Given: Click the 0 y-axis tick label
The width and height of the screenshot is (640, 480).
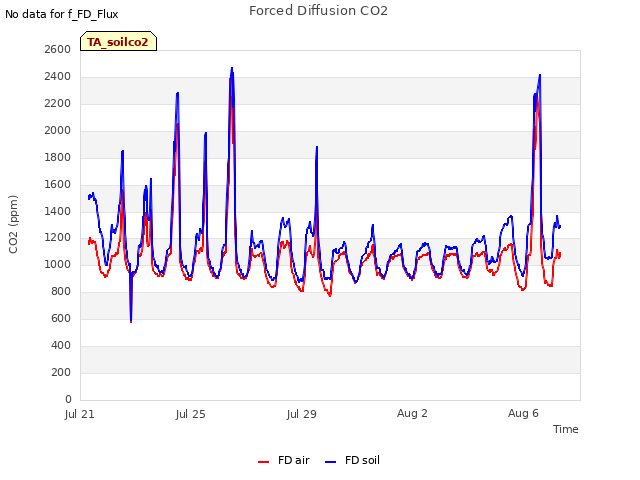Looking at the screenshot, I should 68,399.
